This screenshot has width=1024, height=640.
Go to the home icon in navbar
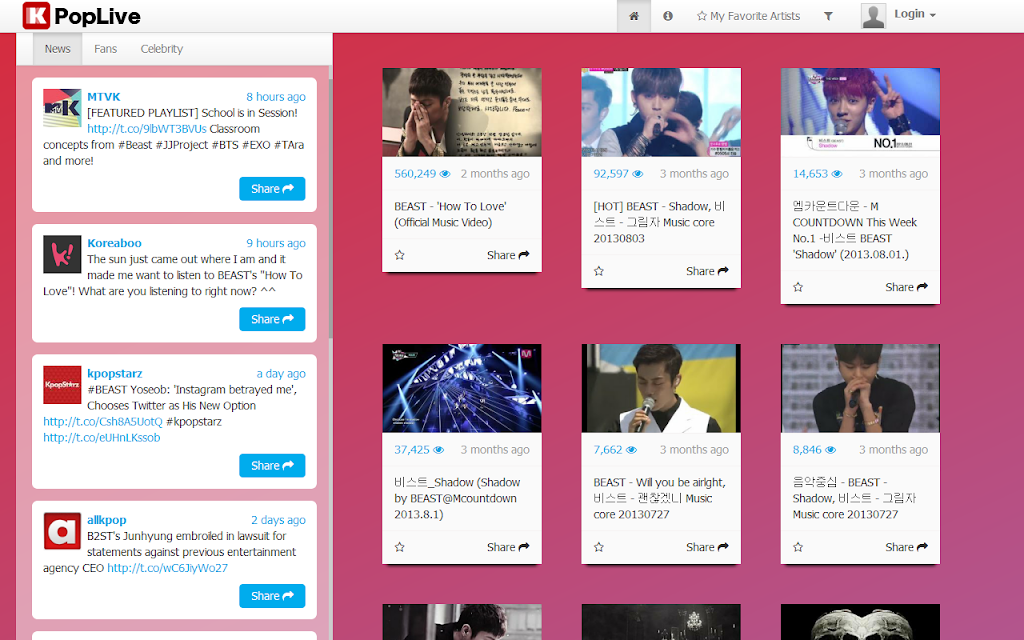[x=633, y=16]
